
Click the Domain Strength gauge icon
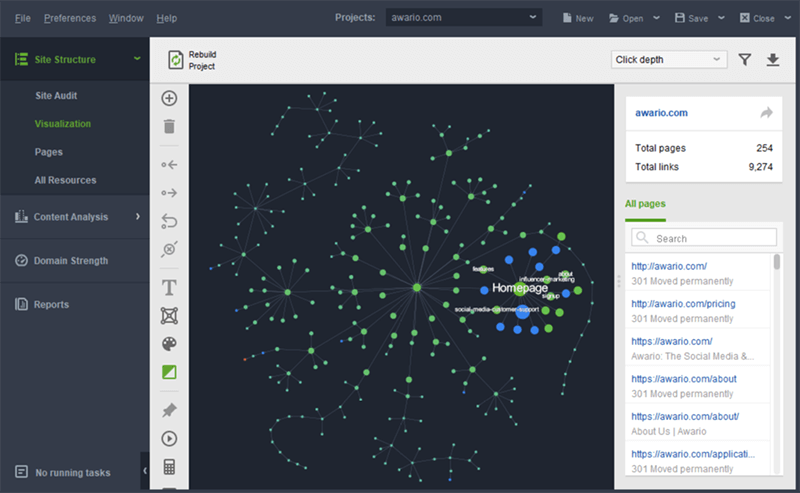pyautogui.click(x=21, y=260)
